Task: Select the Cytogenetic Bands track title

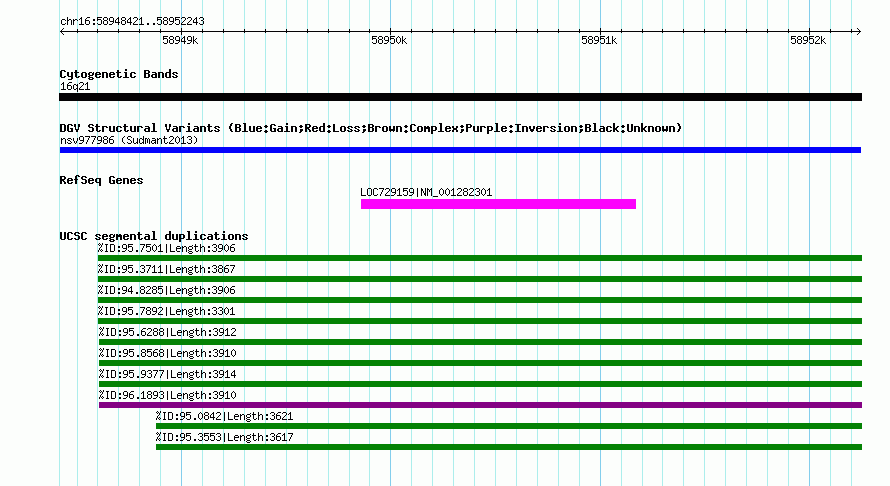Action: click(119, 74)
